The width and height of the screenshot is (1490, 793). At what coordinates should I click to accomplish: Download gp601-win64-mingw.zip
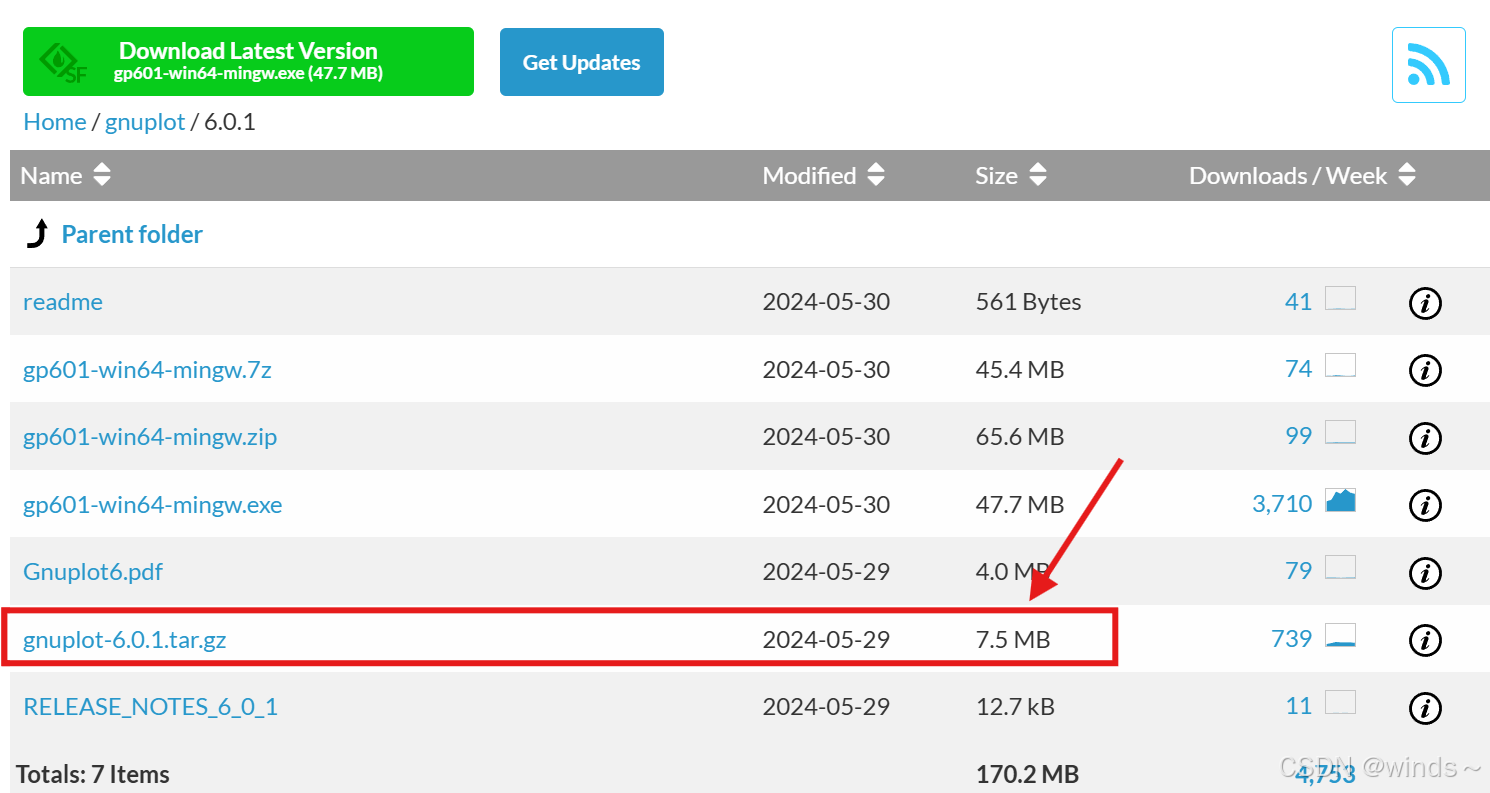(x=150, y=437)
